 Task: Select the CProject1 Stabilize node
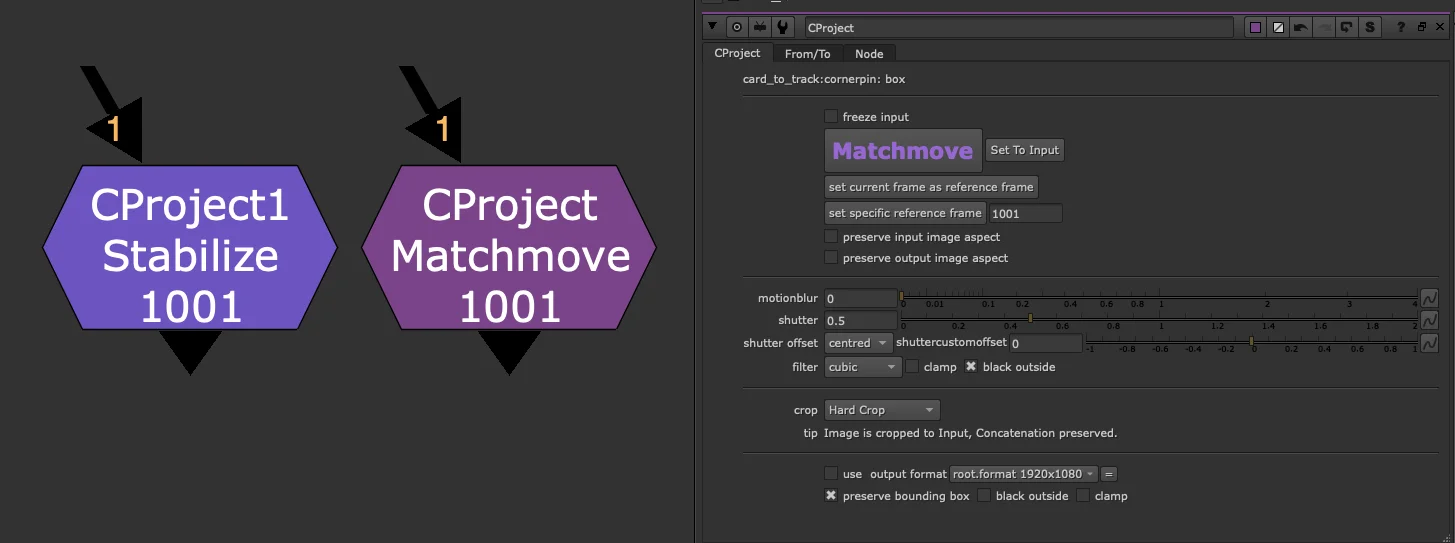pos(190,248)
